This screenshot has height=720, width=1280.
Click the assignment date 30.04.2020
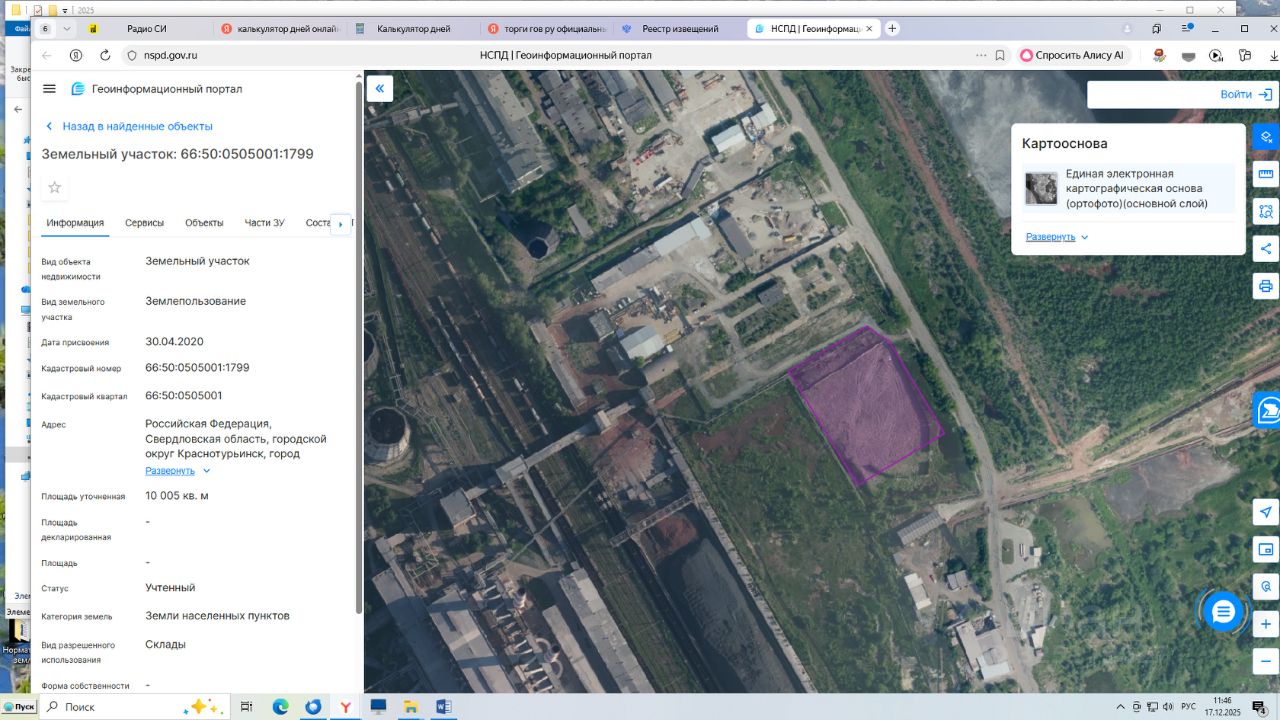(x=174, y=342)
